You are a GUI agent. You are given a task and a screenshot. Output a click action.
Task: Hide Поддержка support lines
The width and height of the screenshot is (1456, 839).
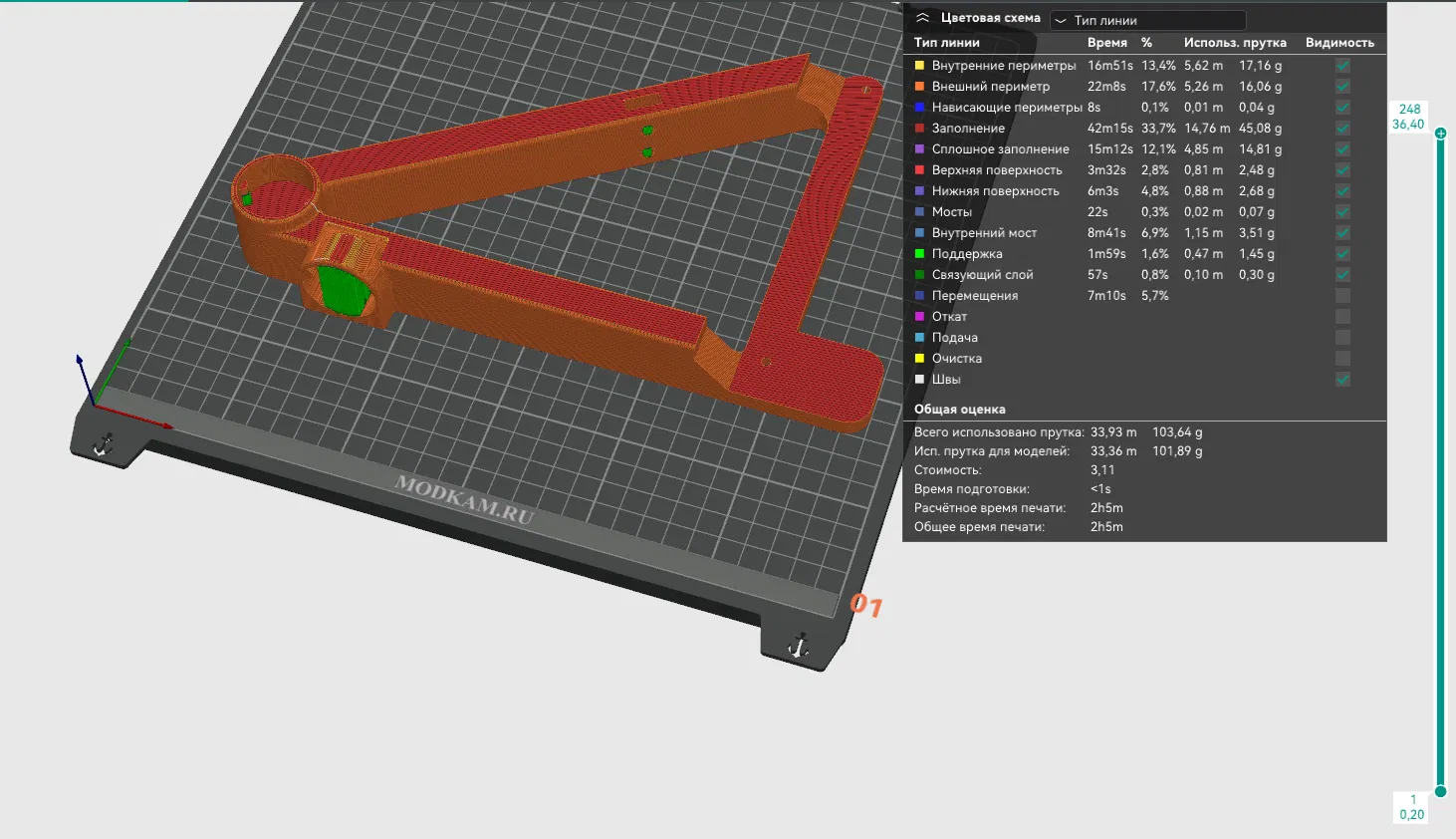[1343, 254]
